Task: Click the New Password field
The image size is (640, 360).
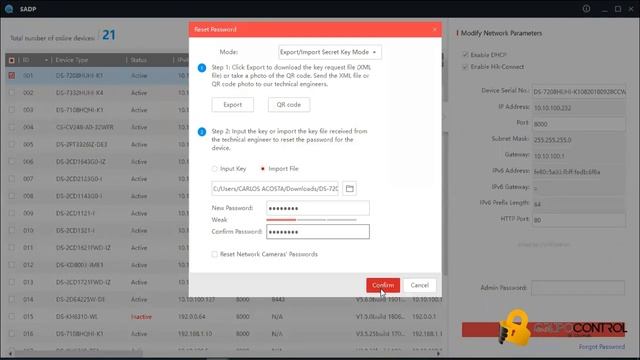Action: pyautogui.click(x=318, y=208)
